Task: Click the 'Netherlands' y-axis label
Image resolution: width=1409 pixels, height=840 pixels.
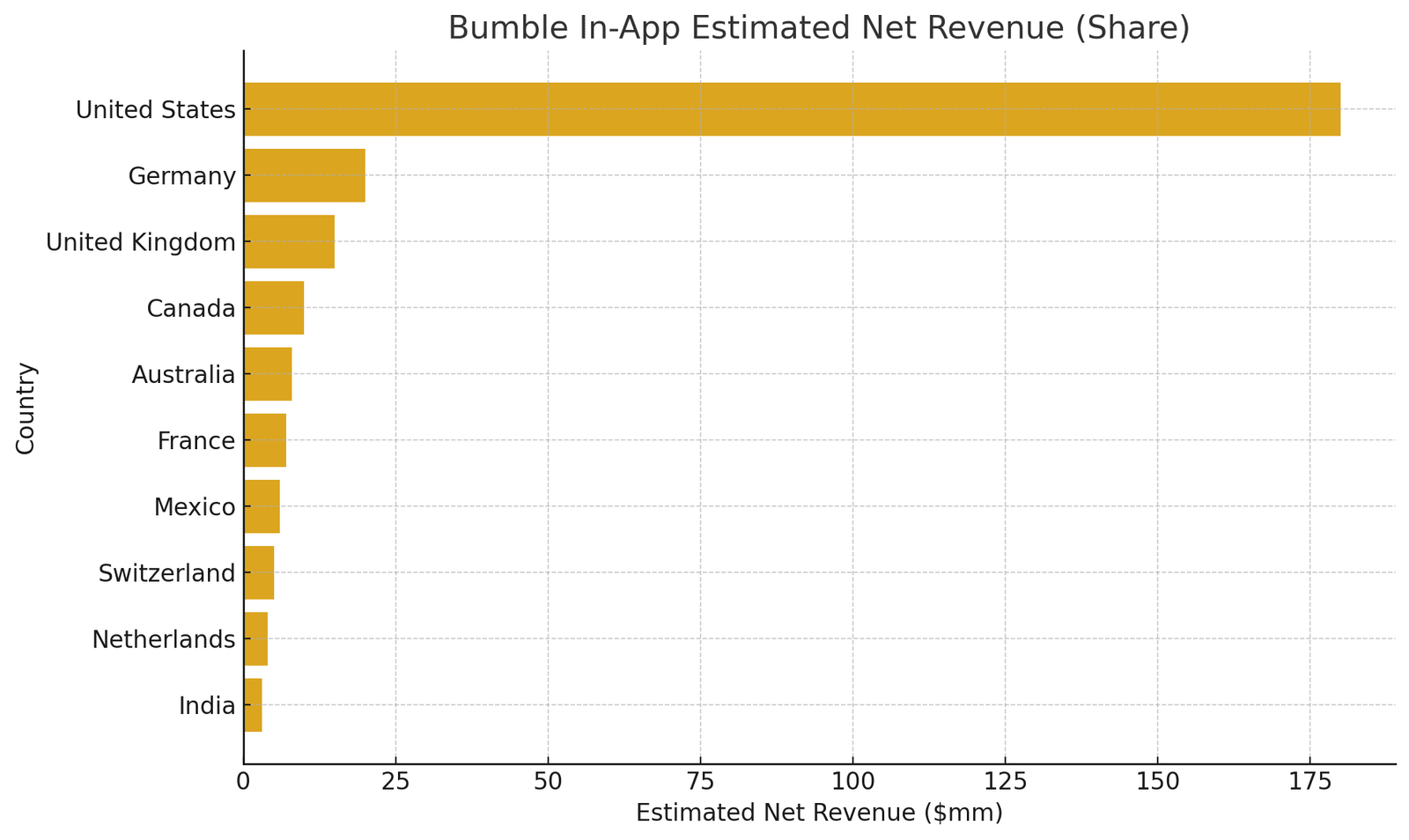Action: pyautogui.click(x=163, y=639)
